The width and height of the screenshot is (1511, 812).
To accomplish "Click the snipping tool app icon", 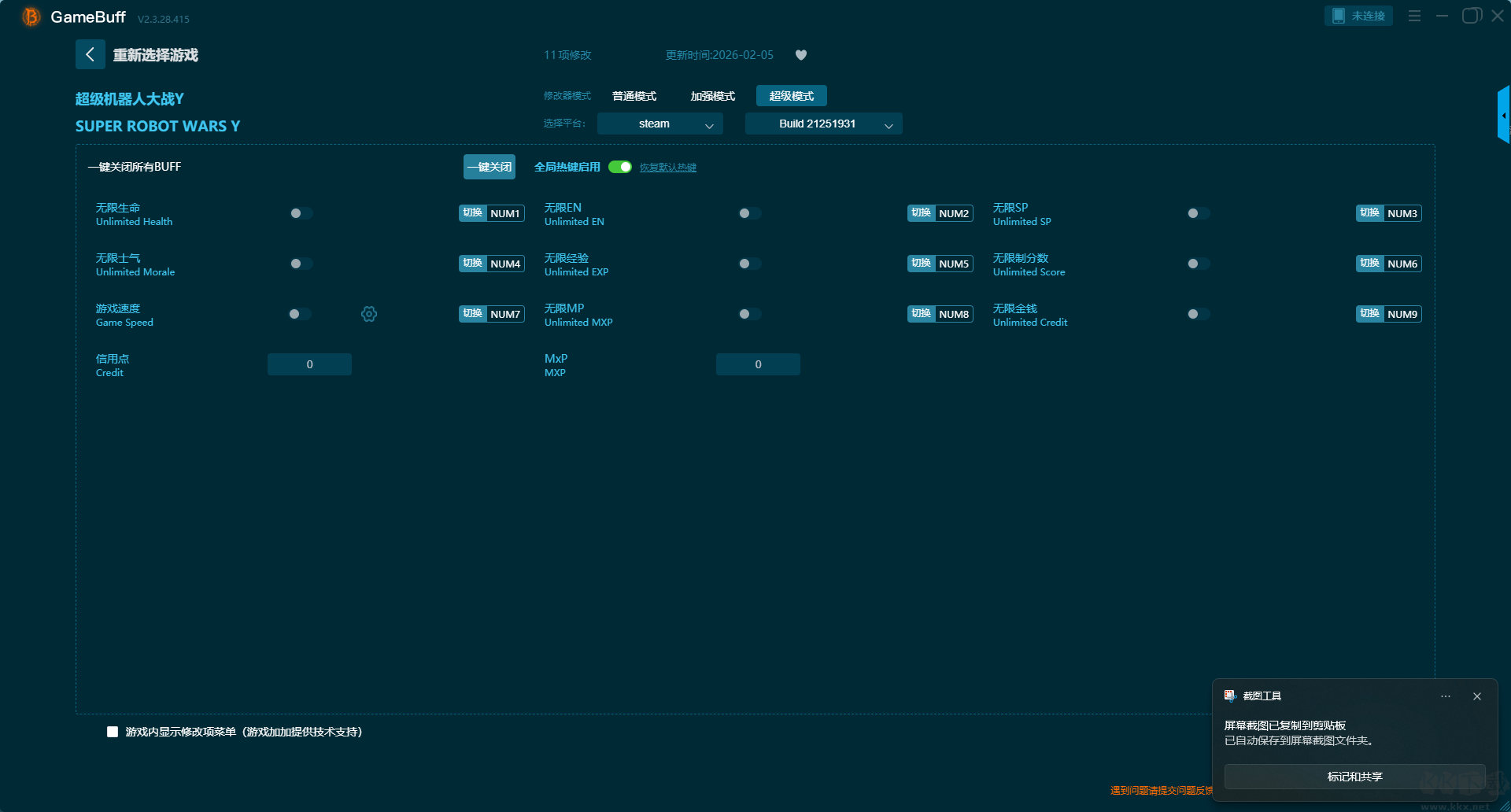I will [x=1230, y=696].
